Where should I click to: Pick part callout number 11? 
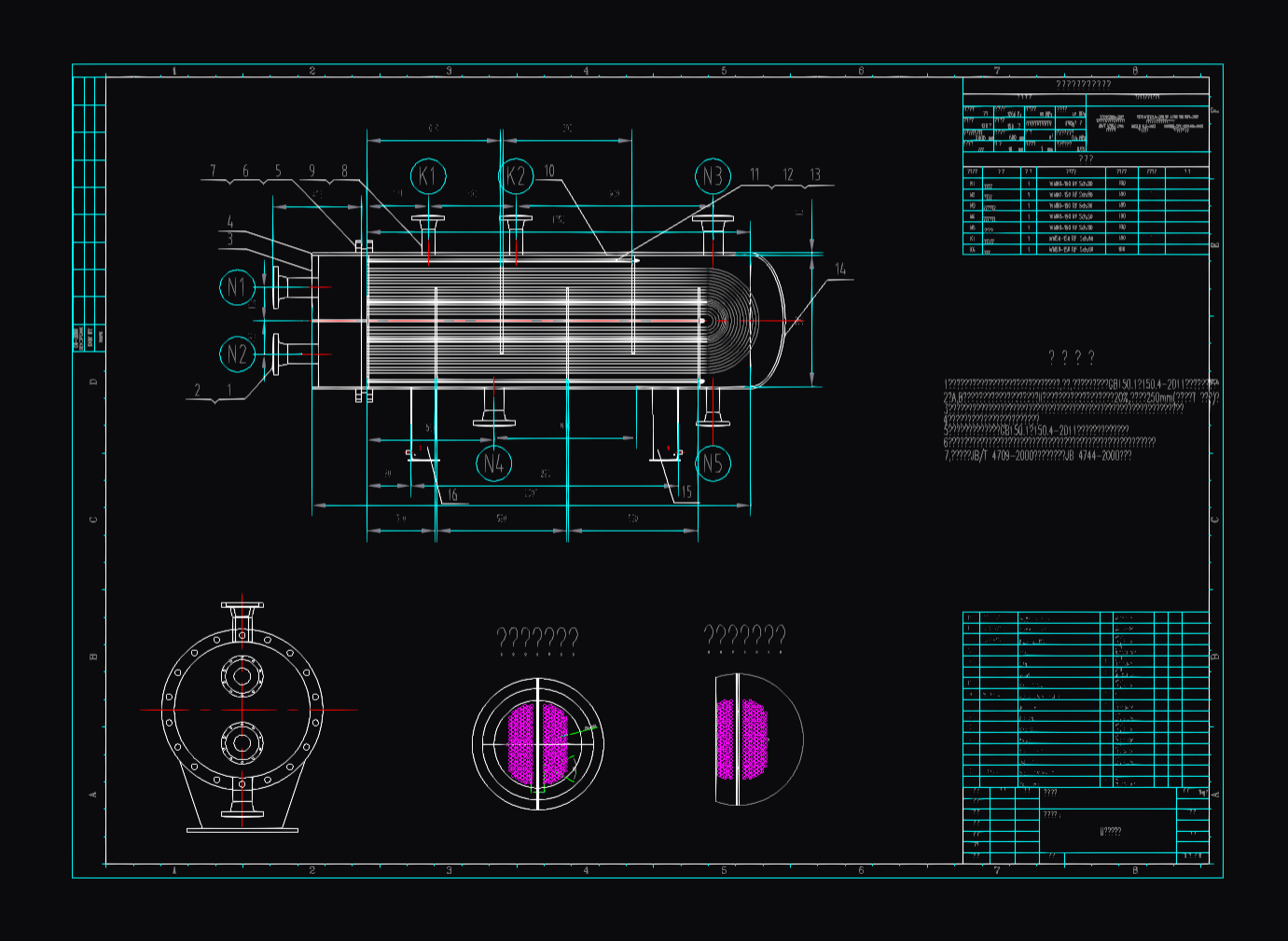tap(755, 174)
